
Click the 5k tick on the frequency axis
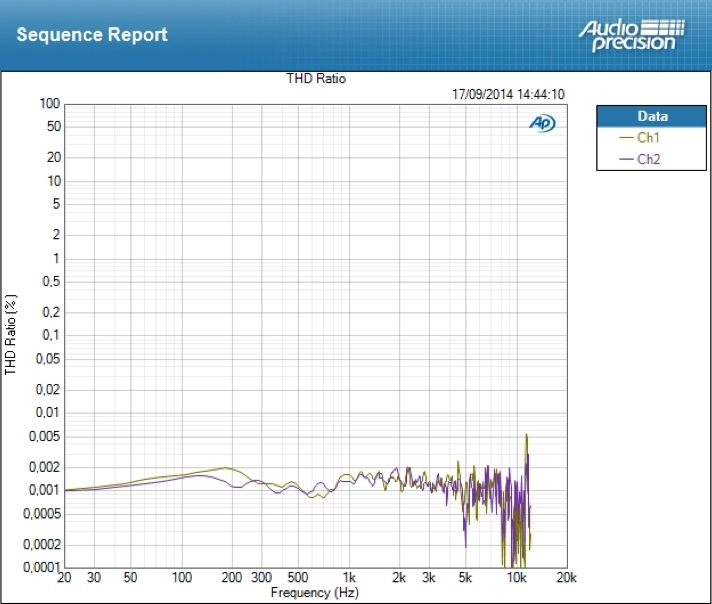click(x=466, y=578)
